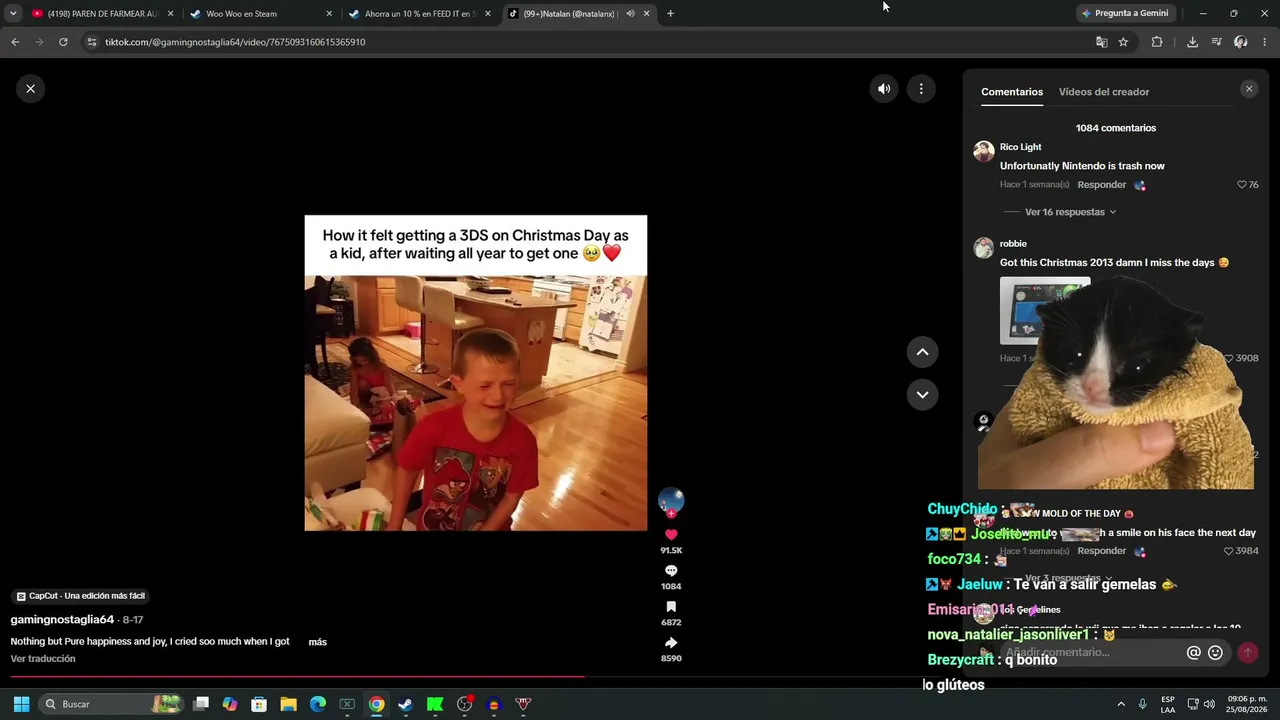Click the taskbar Buscar search box
Image resolution: width=1280 pixels, height=720 pixels.
pos(112,704)
